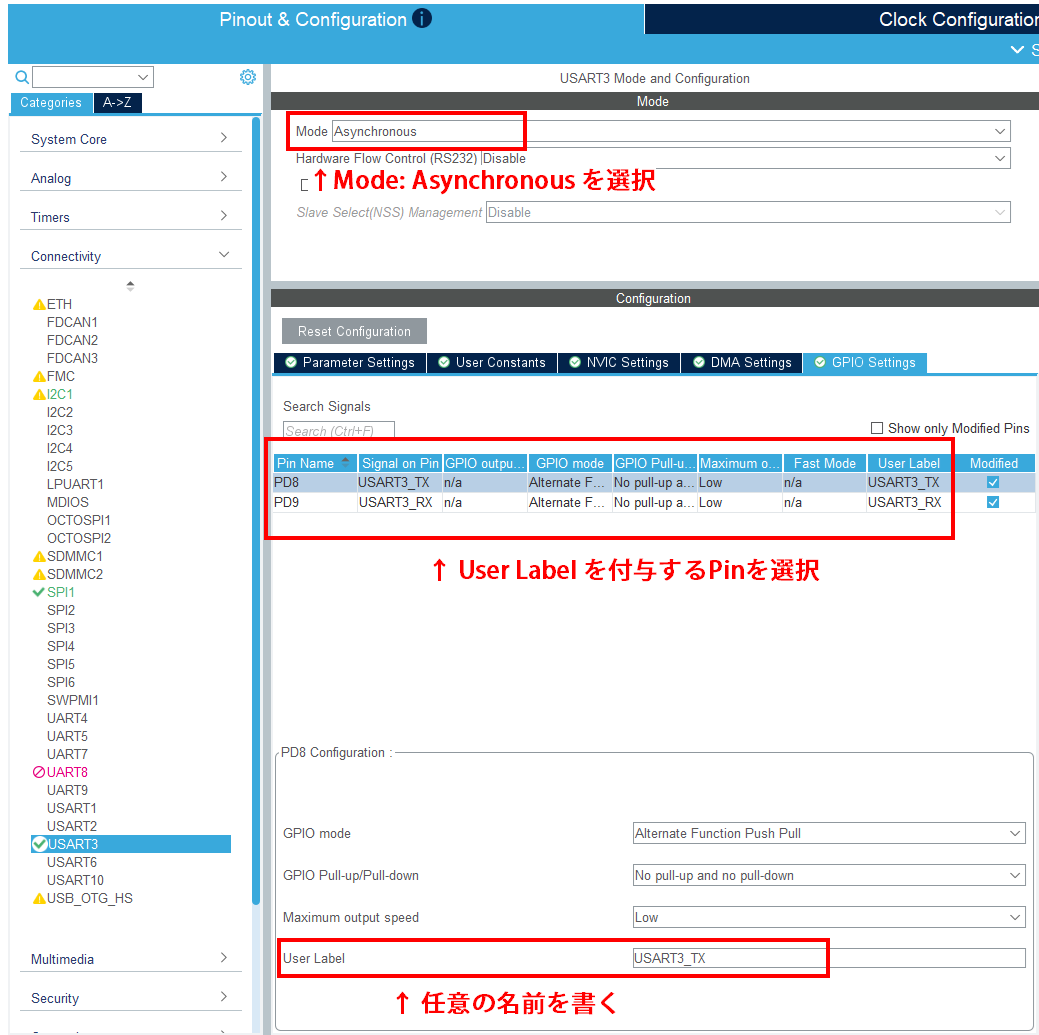Click the User Label input field

tap(828, 958)
